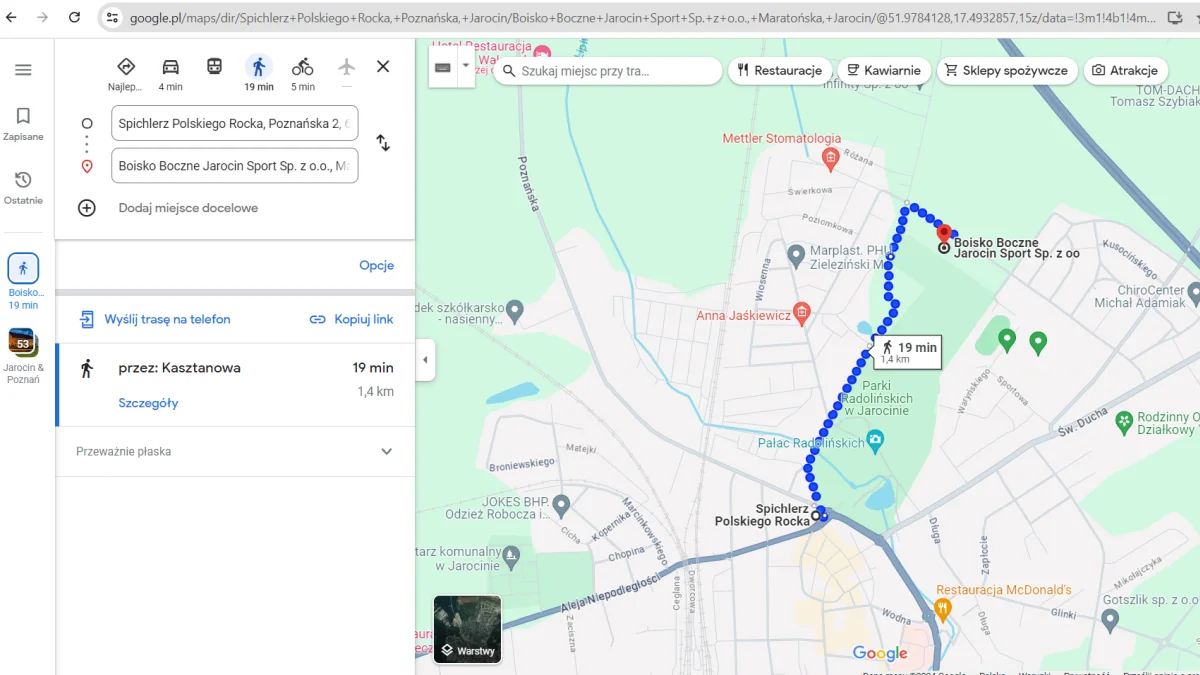Click the Spichlerz Polskiego Rocka origin marker
The image size is (1200, 675).
click(816, 516)
